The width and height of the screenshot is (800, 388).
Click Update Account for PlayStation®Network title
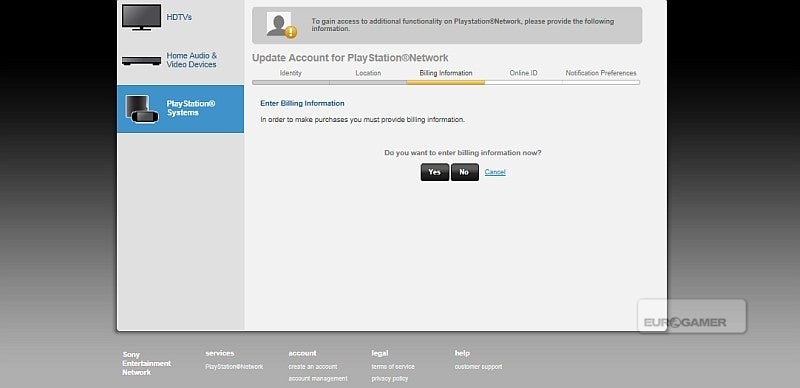351,58
